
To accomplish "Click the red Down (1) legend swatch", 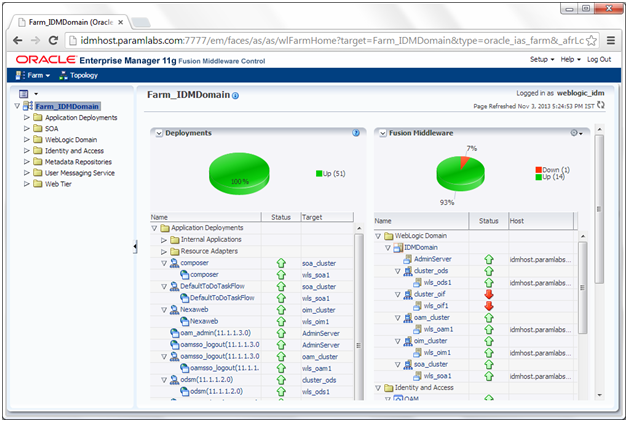I will 539,170.
